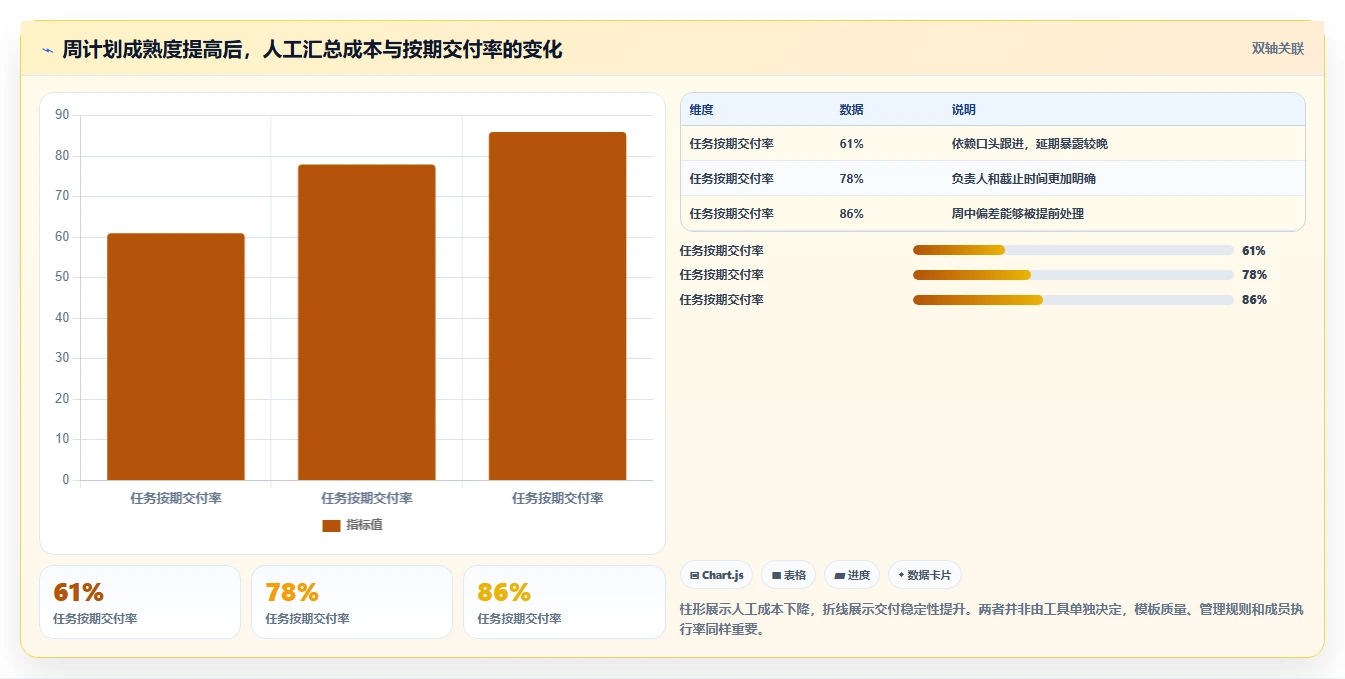
Task: Click the 说明 column header
Action: coord(964,110)
